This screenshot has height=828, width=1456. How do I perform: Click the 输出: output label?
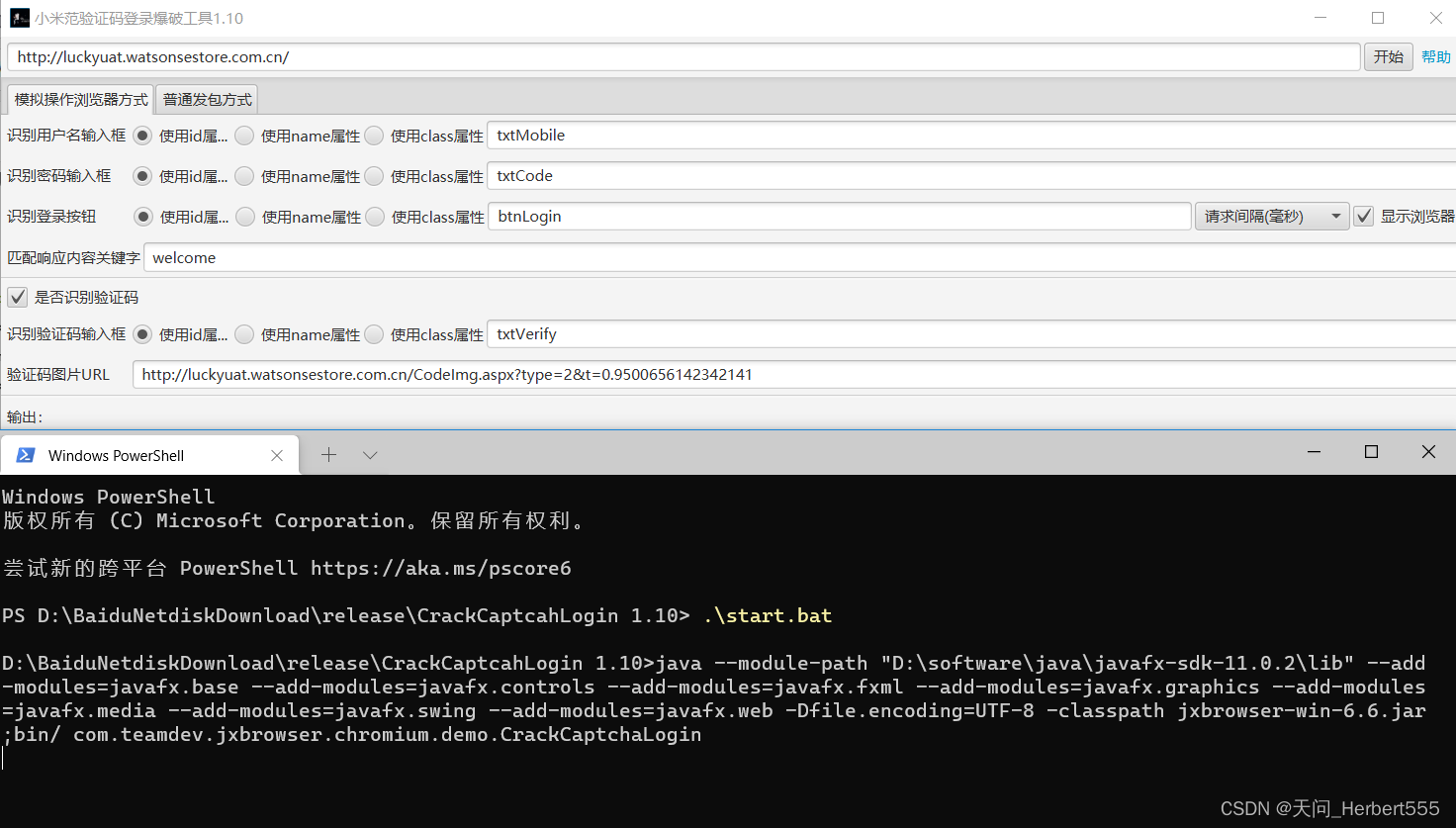pos(25,417)
